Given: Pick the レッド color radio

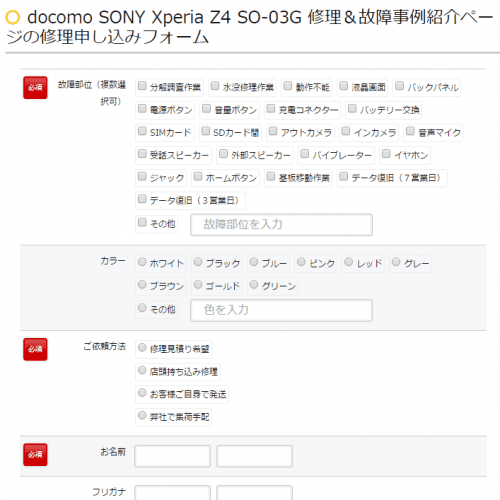Looking at the screenshot, I should [x=349, y=262].
